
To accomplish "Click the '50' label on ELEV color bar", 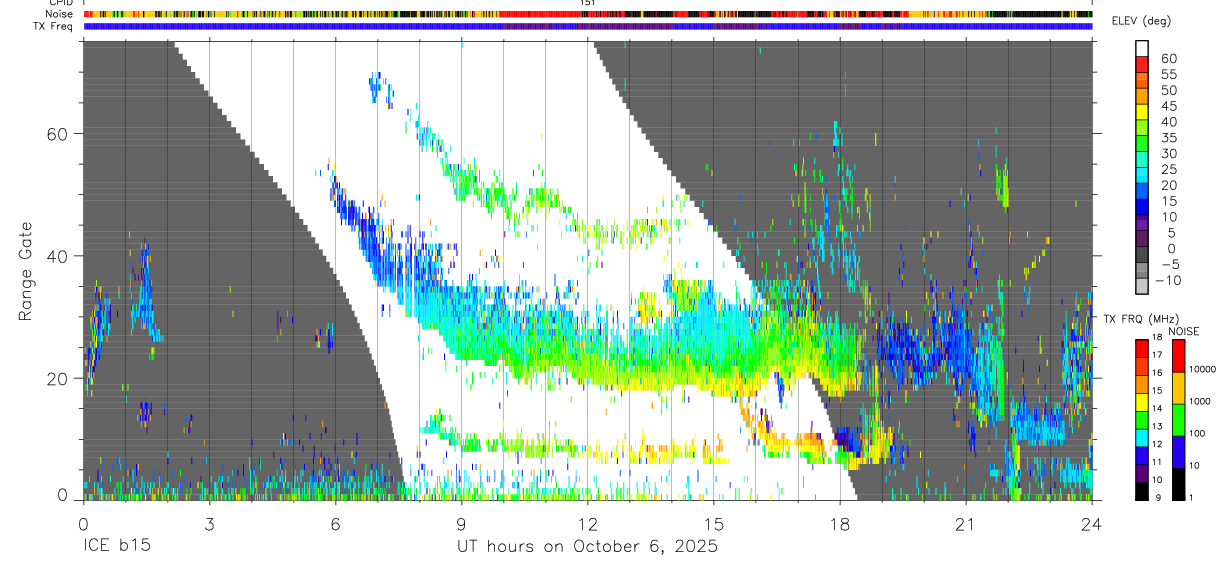I will pos(1168,90).
